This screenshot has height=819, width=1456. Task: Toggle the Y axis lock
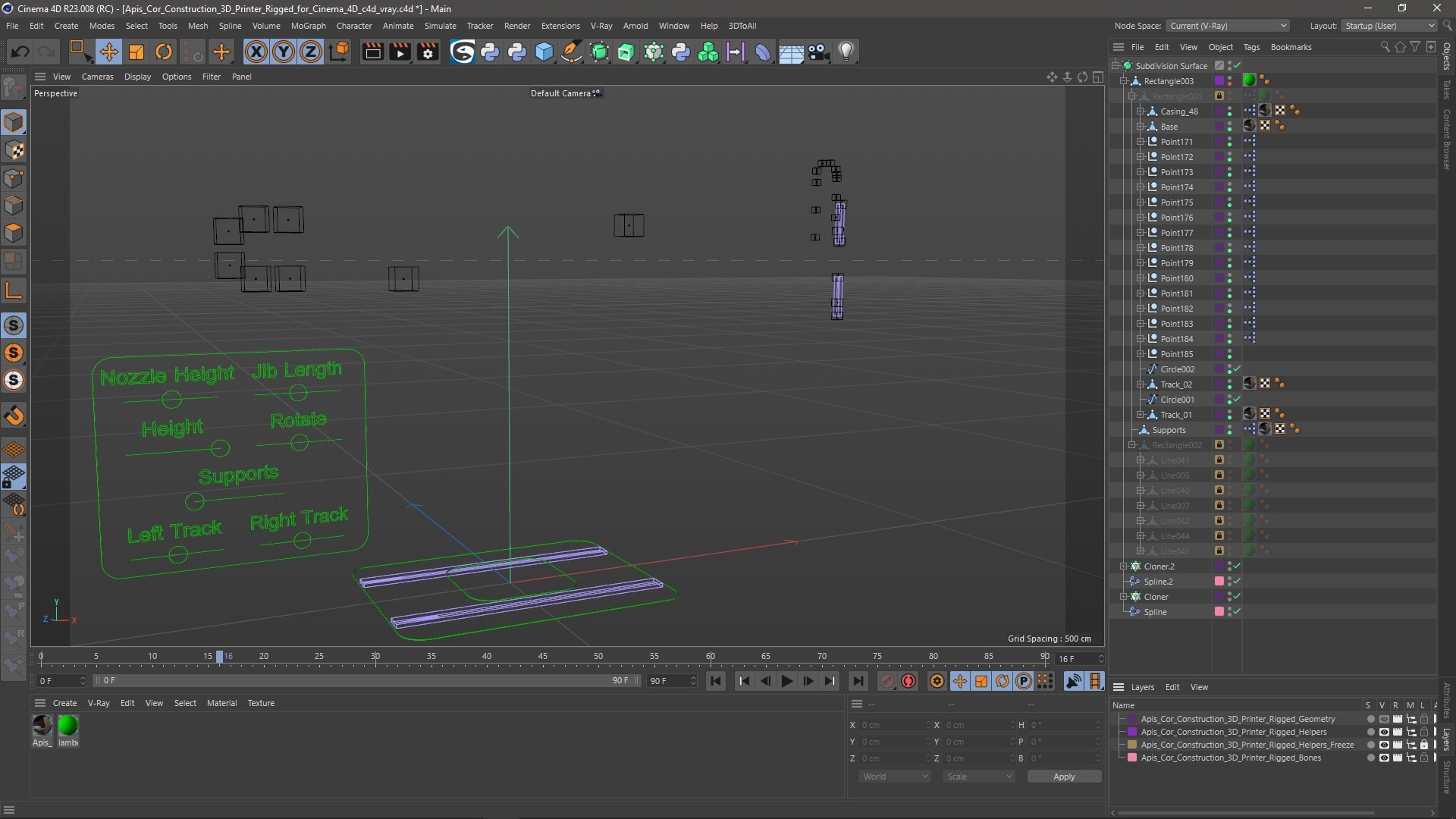(284, 52)
